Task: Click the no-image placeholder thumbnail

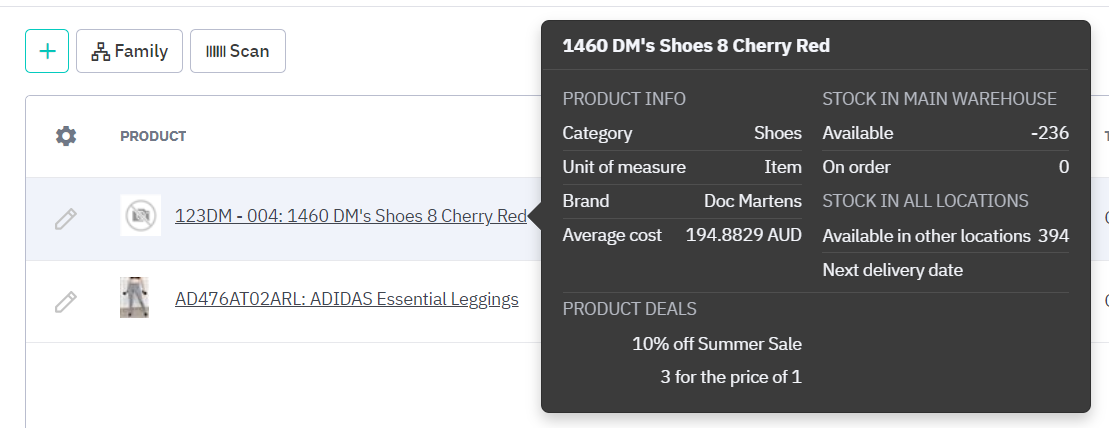Action: tap(140, 216)
